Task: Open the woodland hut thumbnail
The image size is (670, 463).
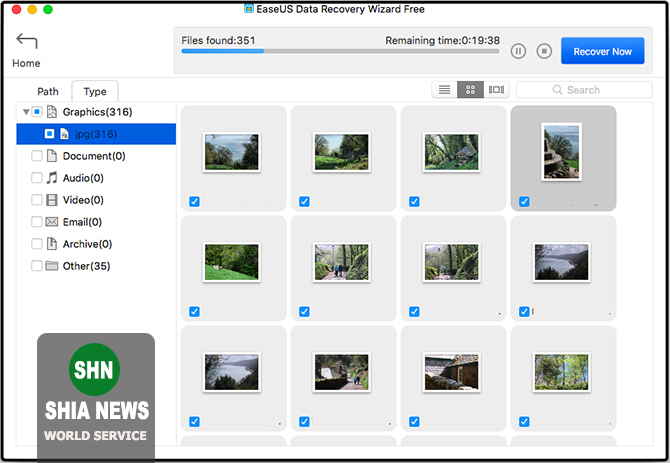Action: 452,152
